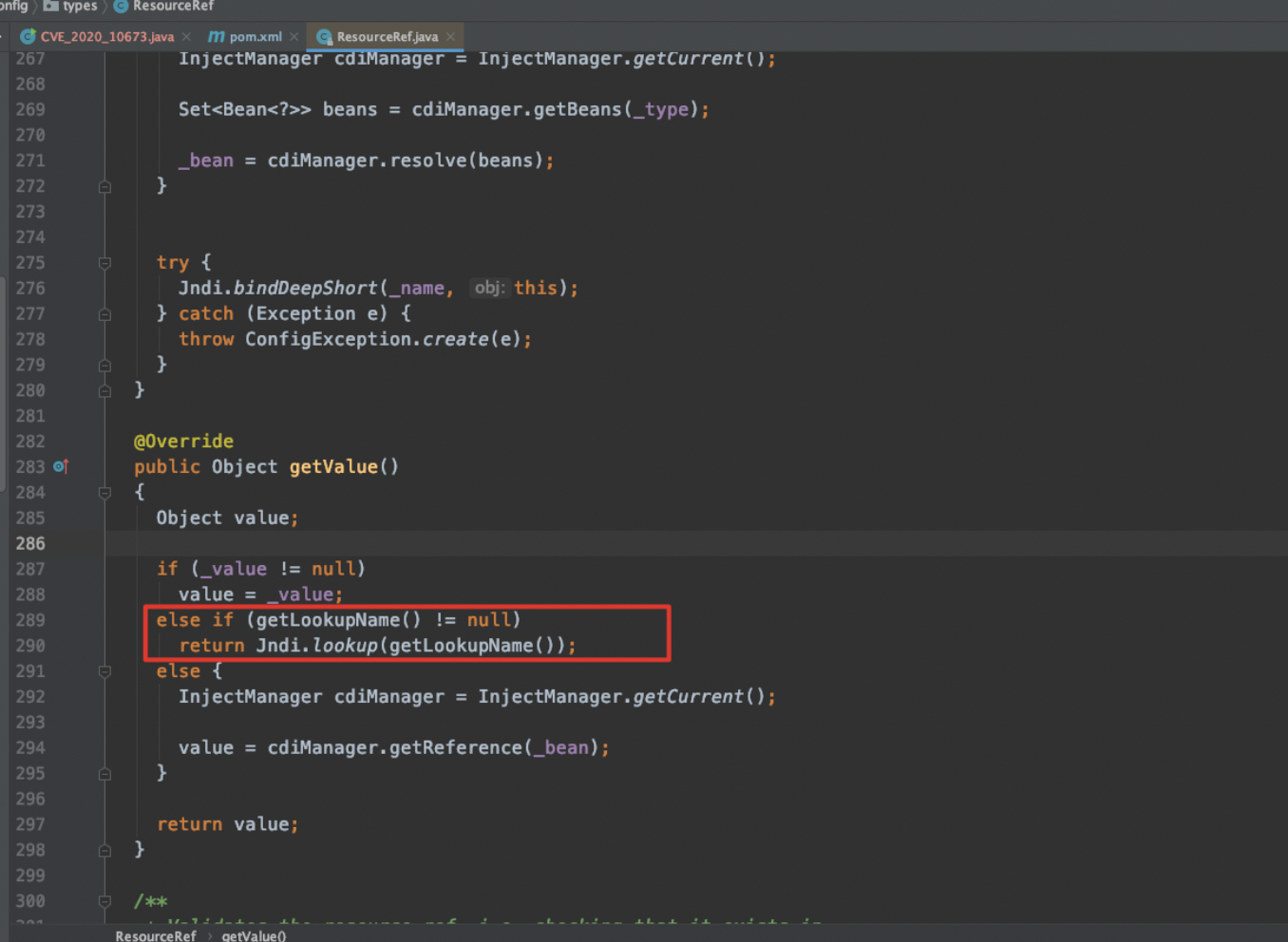Screen dimensions: 1288x942
Task: Collapse the else block at line 291
Action: (x=104, y=671)
